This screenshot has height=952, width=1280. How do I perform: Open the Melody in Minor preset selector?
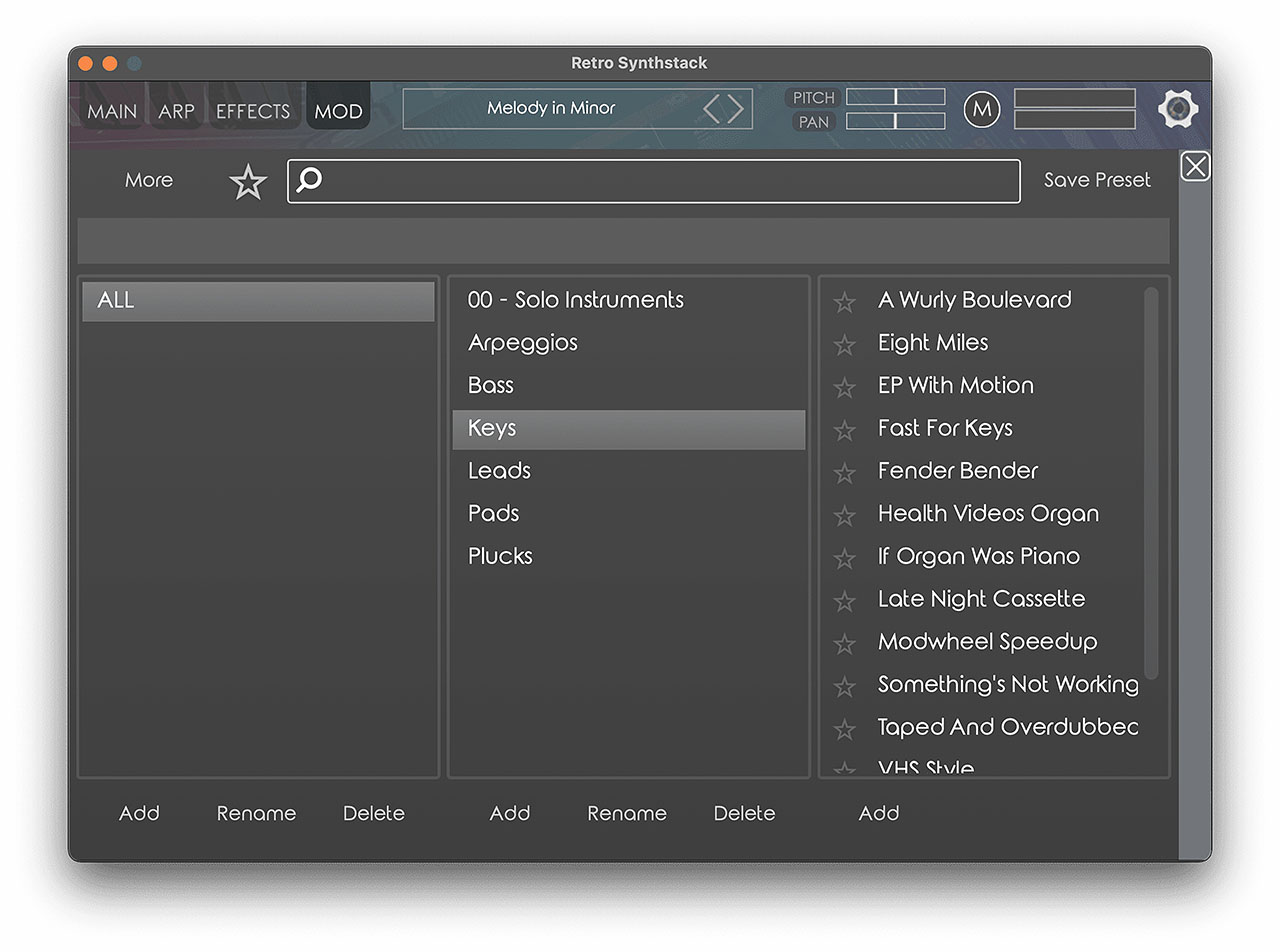click(x=551, y=108)
